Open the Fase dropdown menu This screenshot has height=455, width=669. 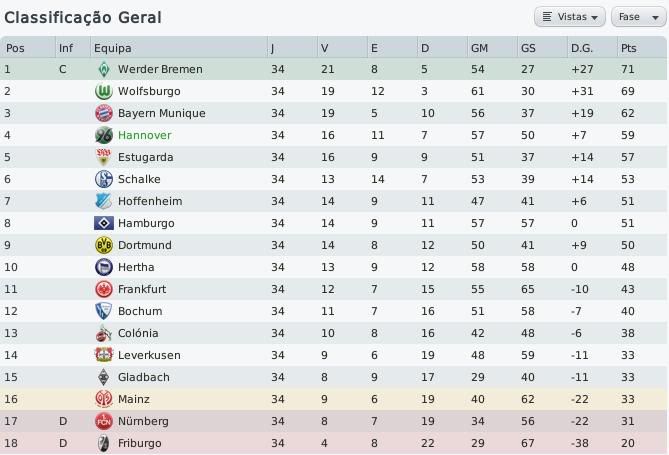[x=636, y=17]
